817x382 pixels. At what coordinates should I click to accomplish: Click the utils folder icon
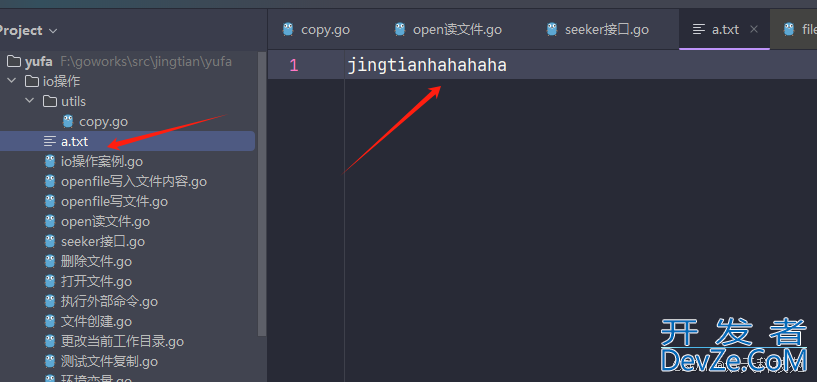(50, 101)
